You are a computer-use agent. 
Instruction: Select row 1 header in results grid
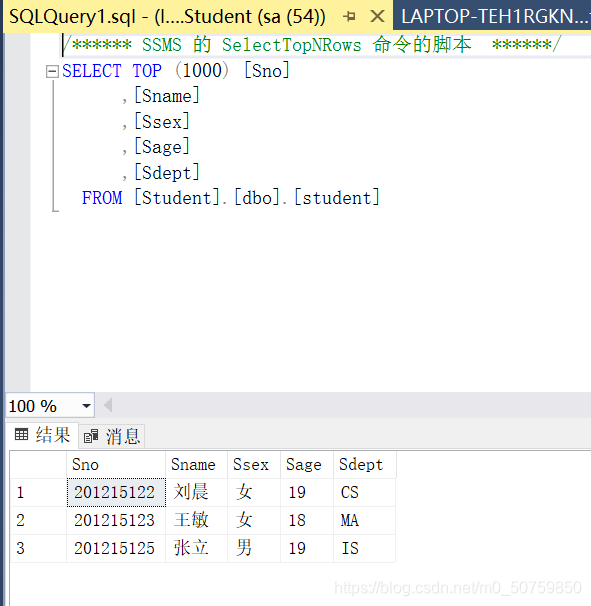38,492
